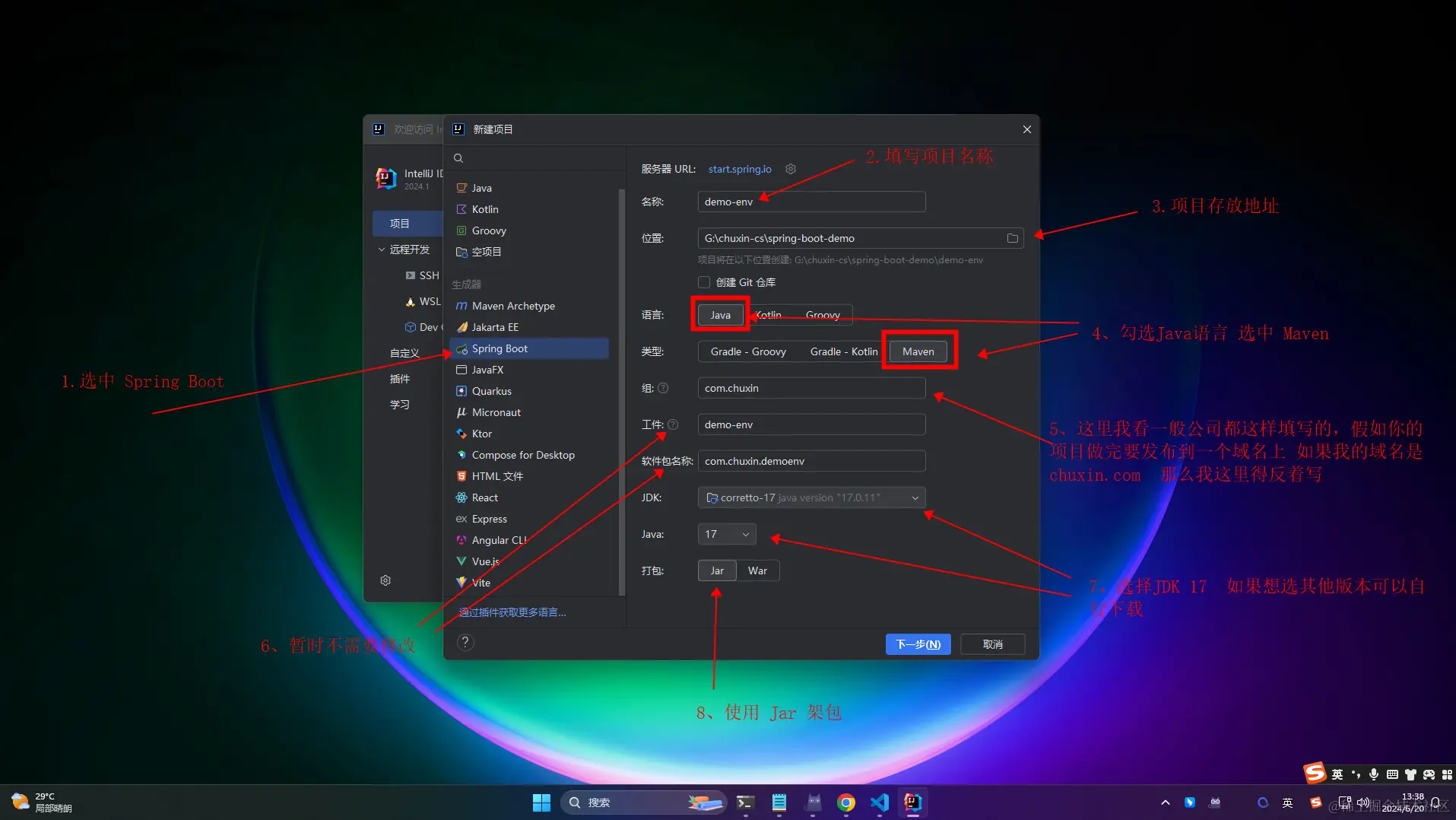Open settings gear in Welcome window
The image size is (1456, 820).
point(385,580)
